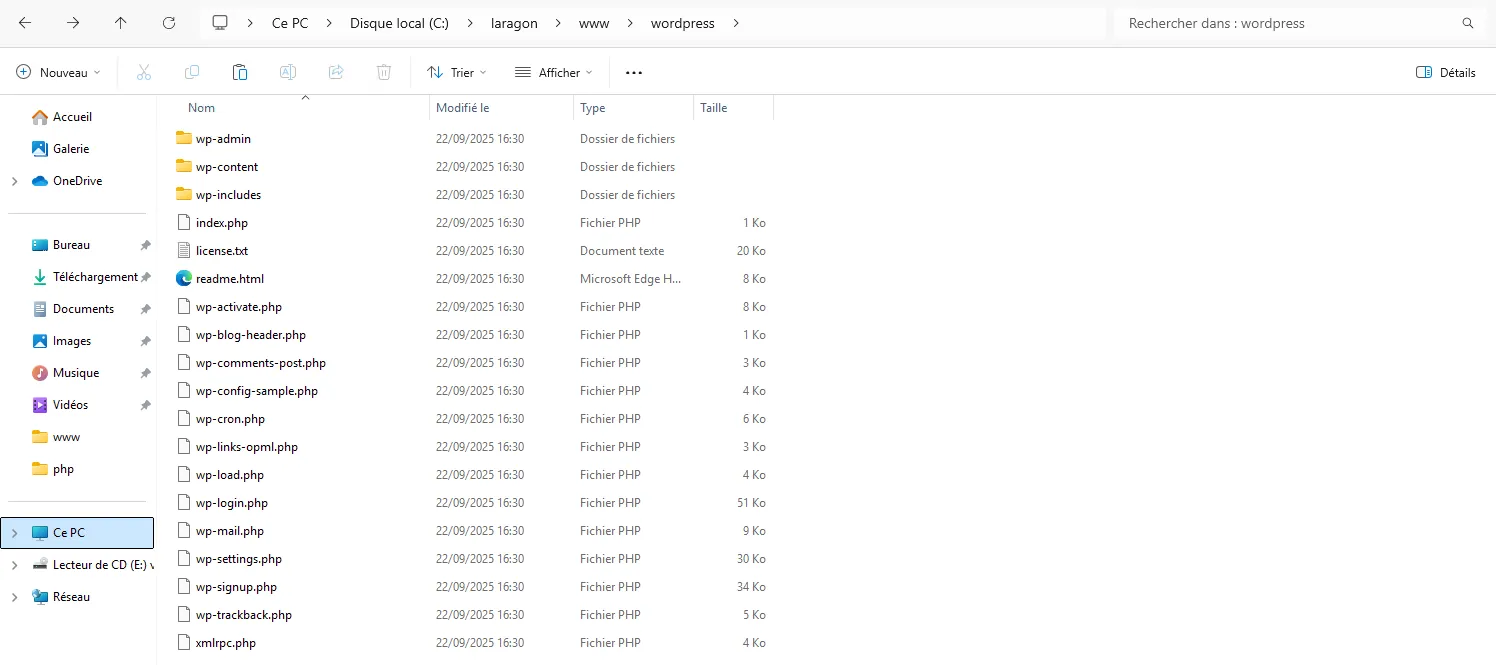This screenshot has height=665, width=1496.
Task: Go up one folder level arrow
Action: click(x=121, y=23)
